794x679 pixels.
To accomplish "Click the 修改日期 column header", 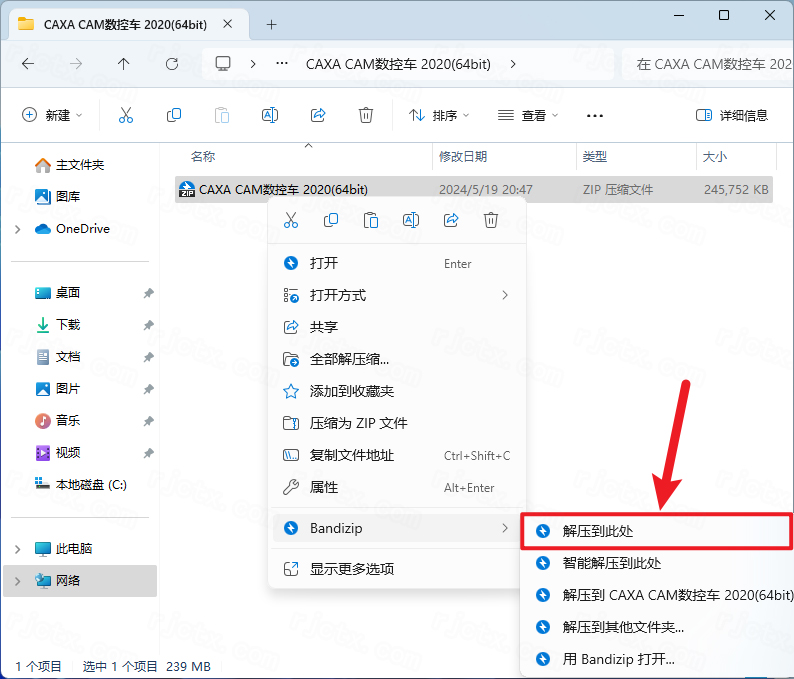I will pos(463,157).
